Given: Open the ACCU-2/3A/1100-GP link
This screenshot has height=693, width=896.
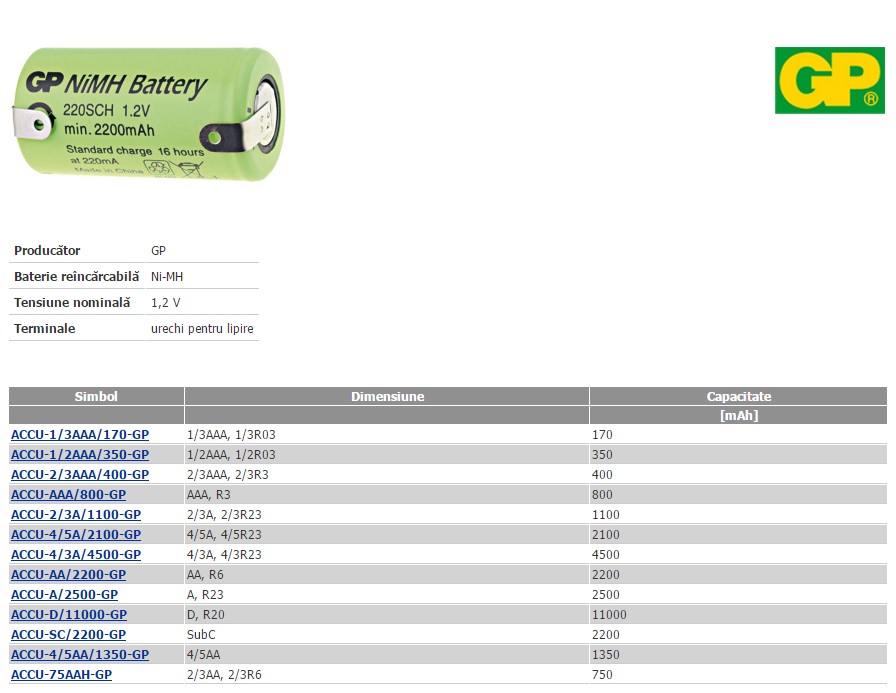Looking at the screenshot, I should (76, 515).
